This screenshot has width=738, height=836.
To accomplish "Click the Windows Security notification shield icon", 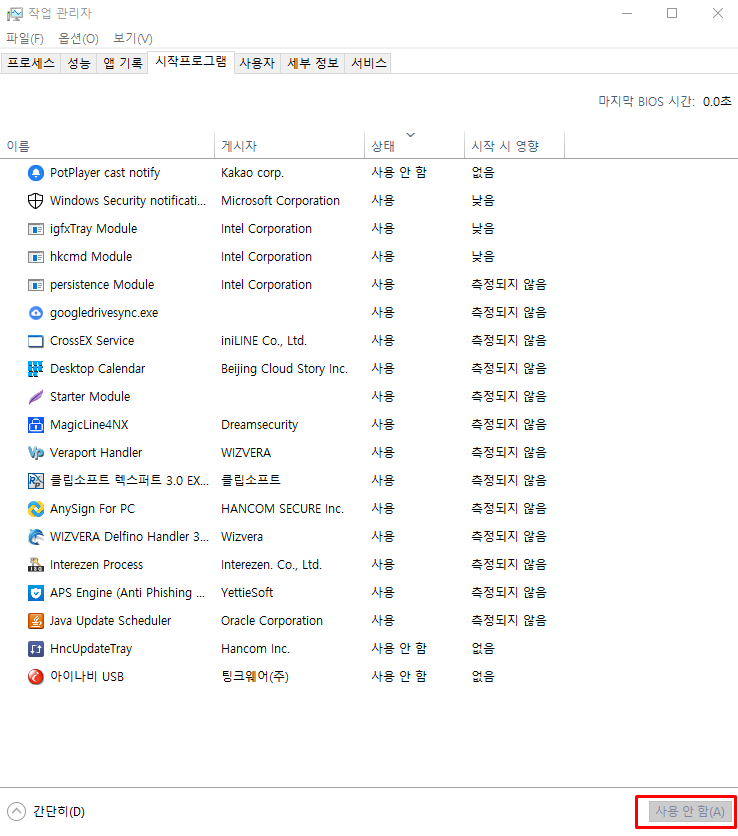I will [36, 201].
